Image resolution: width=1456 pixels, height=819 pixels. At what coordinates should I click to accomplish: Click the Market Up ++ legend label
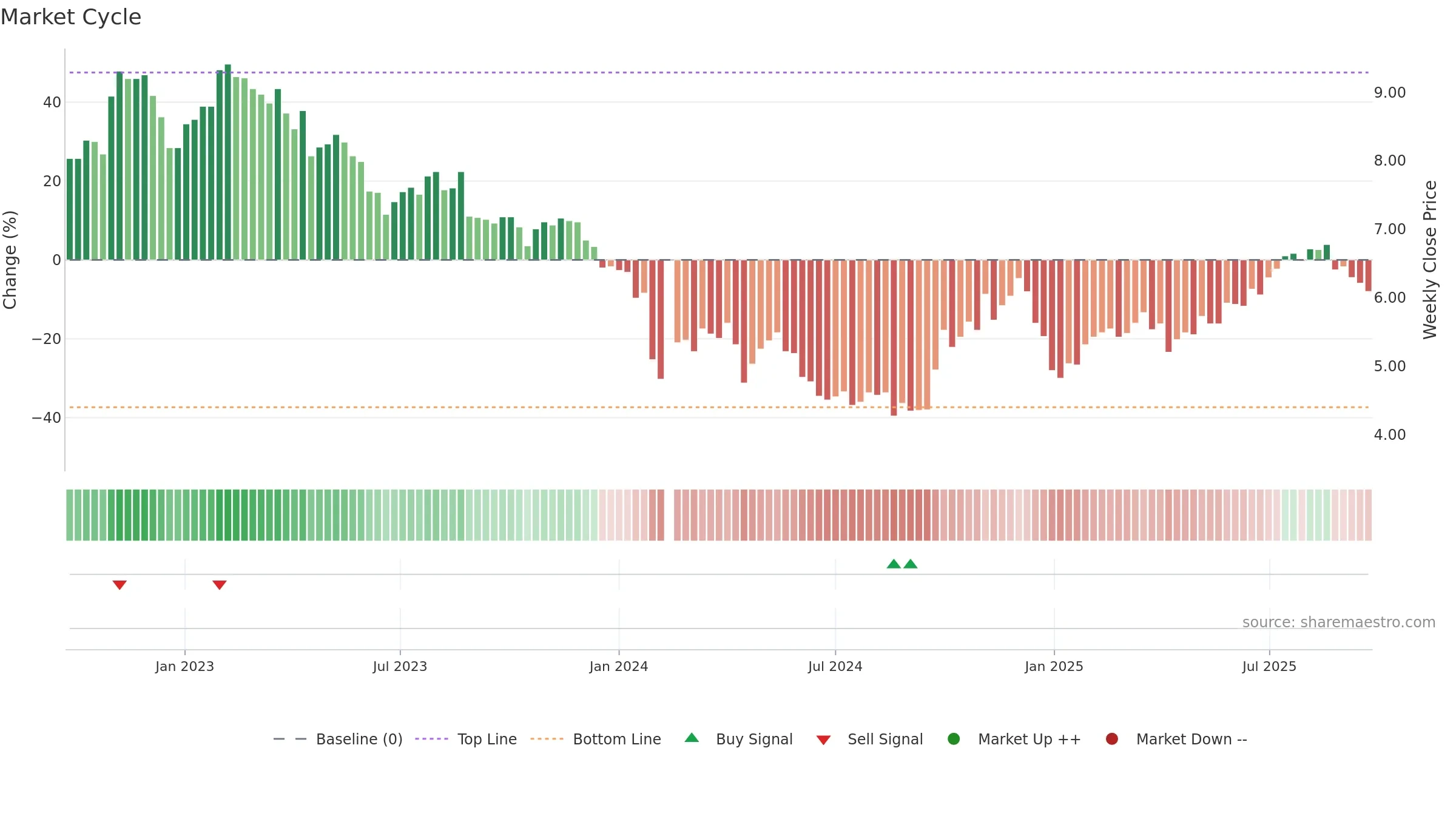pos(1030,739)
